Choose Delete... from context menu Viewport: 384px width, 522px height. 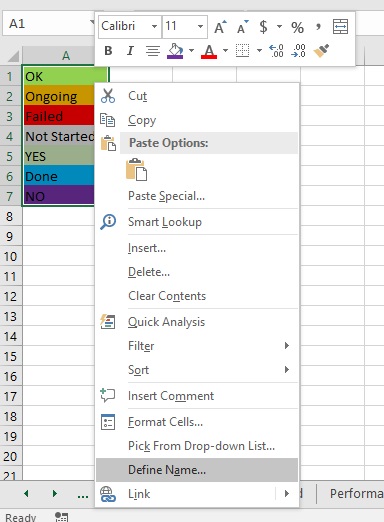(x=197, y=272)
